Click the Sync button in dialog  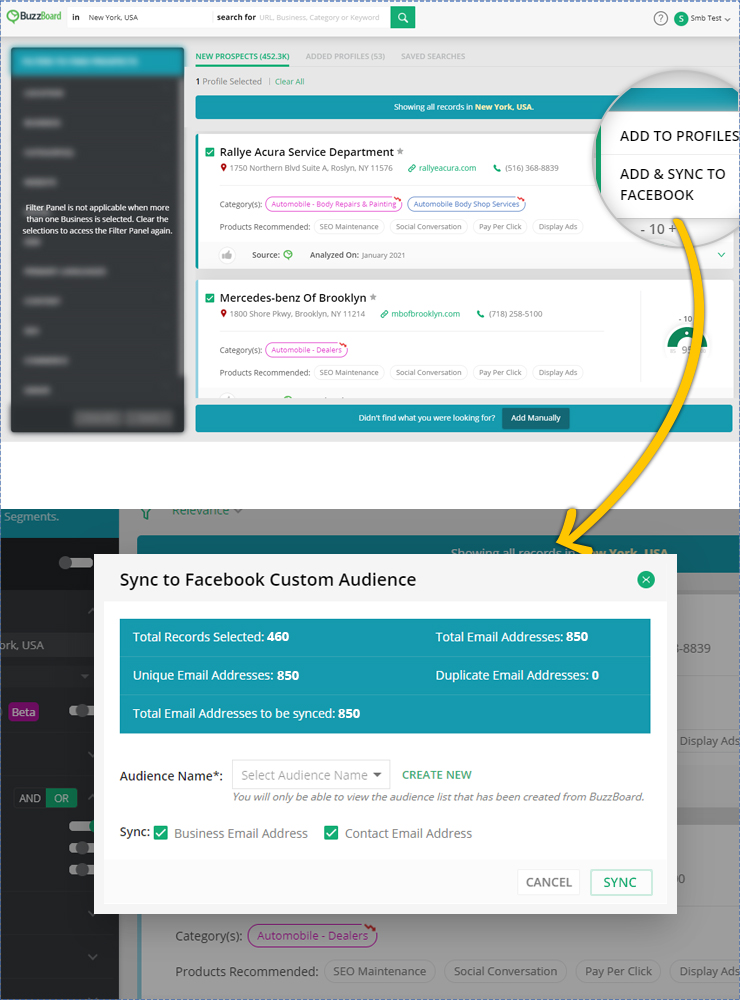coord(620,882)
